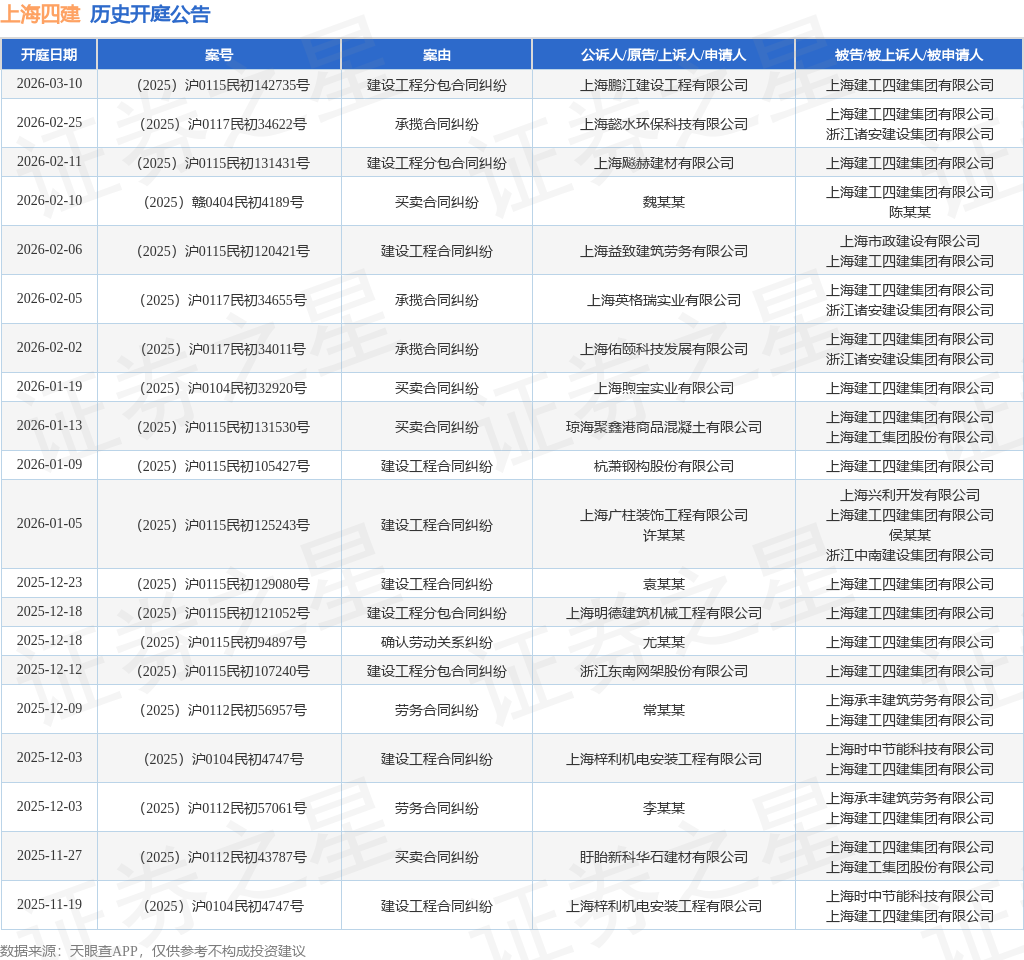Click defendant 侯某某
Screen dimensions: 1024x960
tap(909, 536)
